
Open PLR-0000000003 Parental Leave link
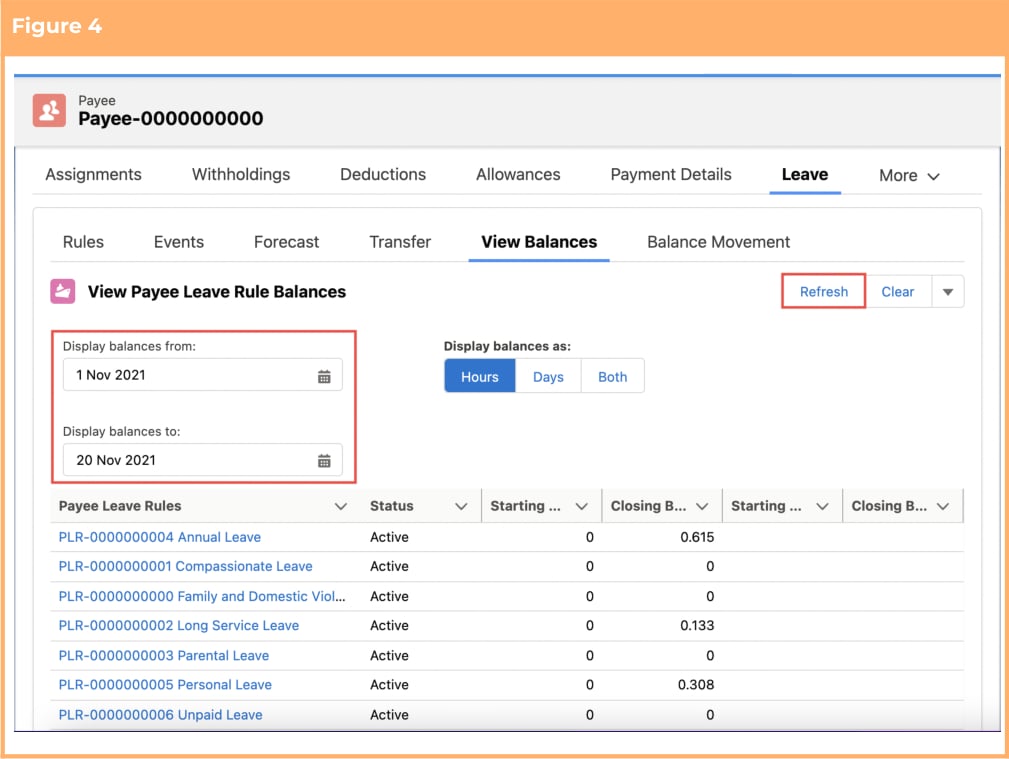click(x=163, y=656)
